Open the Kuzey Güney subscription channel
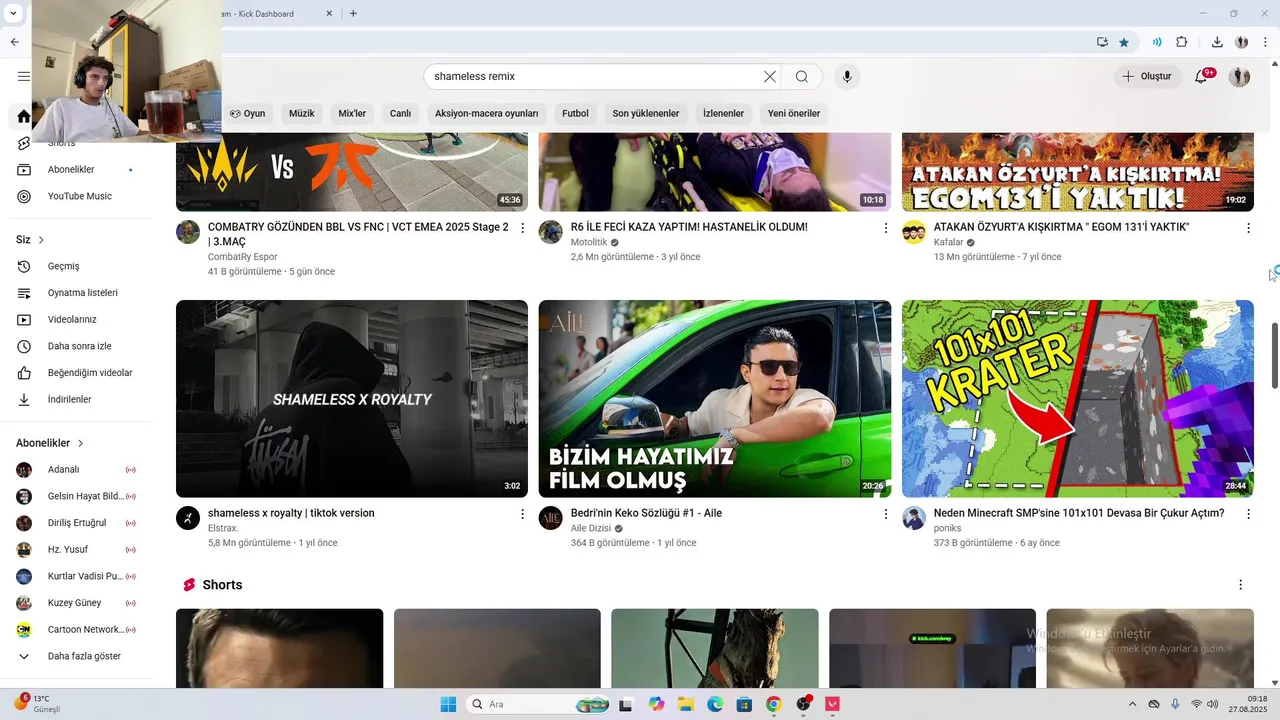 (x=76, y=603)
